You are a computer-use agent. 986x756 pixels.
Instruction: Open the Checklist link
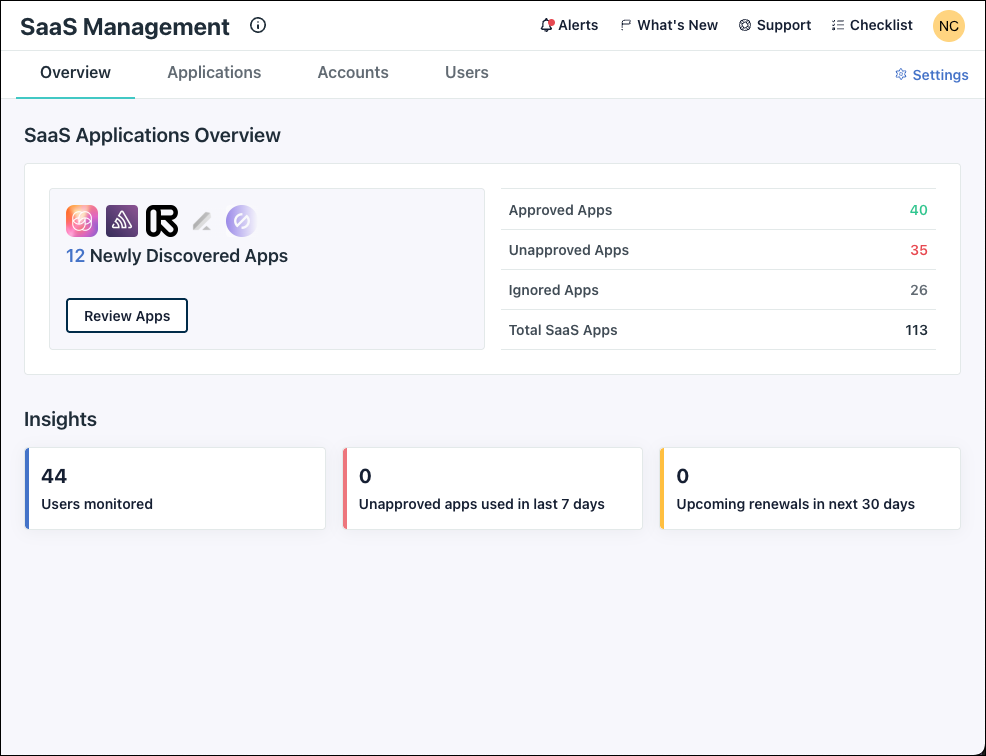pyautogui.click(x=881, y=25)
